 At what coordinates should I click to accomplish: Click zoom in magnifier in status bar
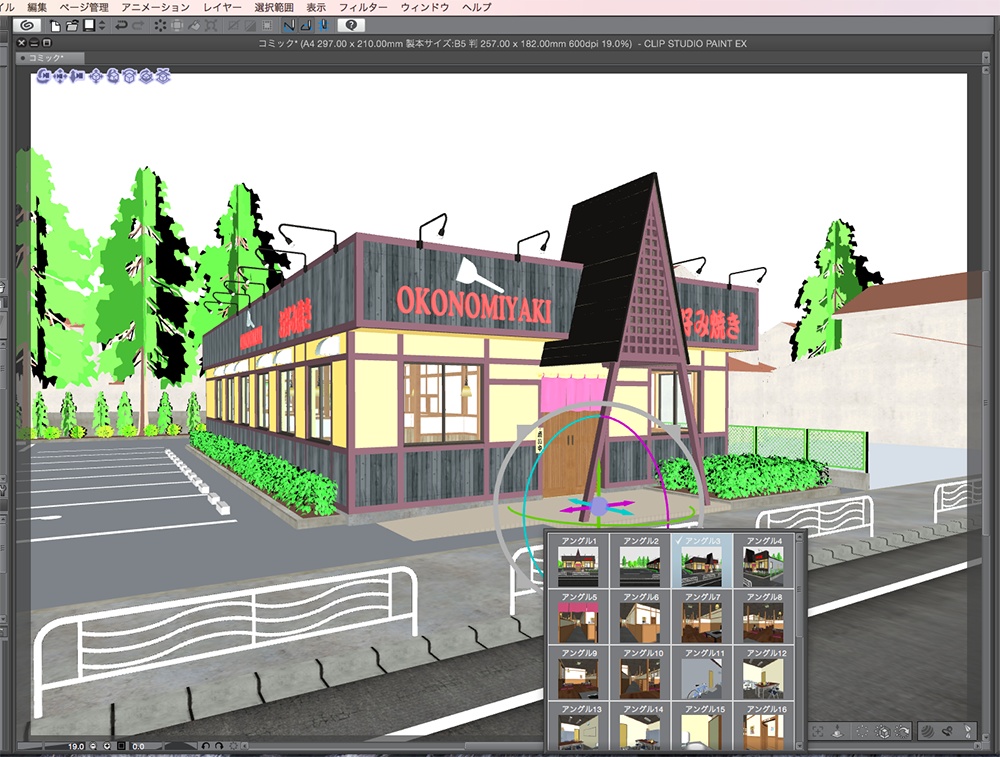(x=107, y=746)
